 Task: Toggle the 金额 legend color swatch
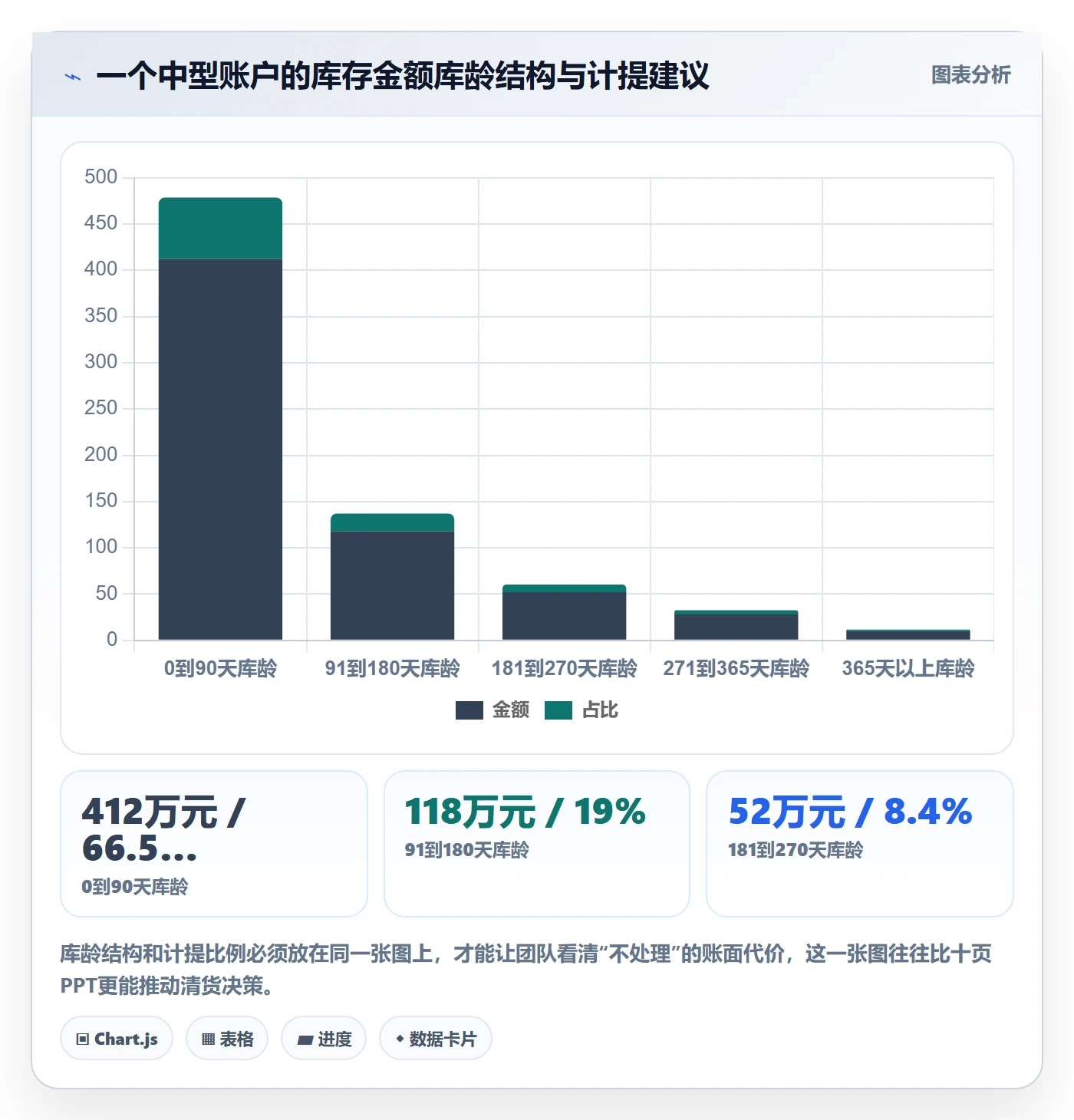tap(469, 710)
